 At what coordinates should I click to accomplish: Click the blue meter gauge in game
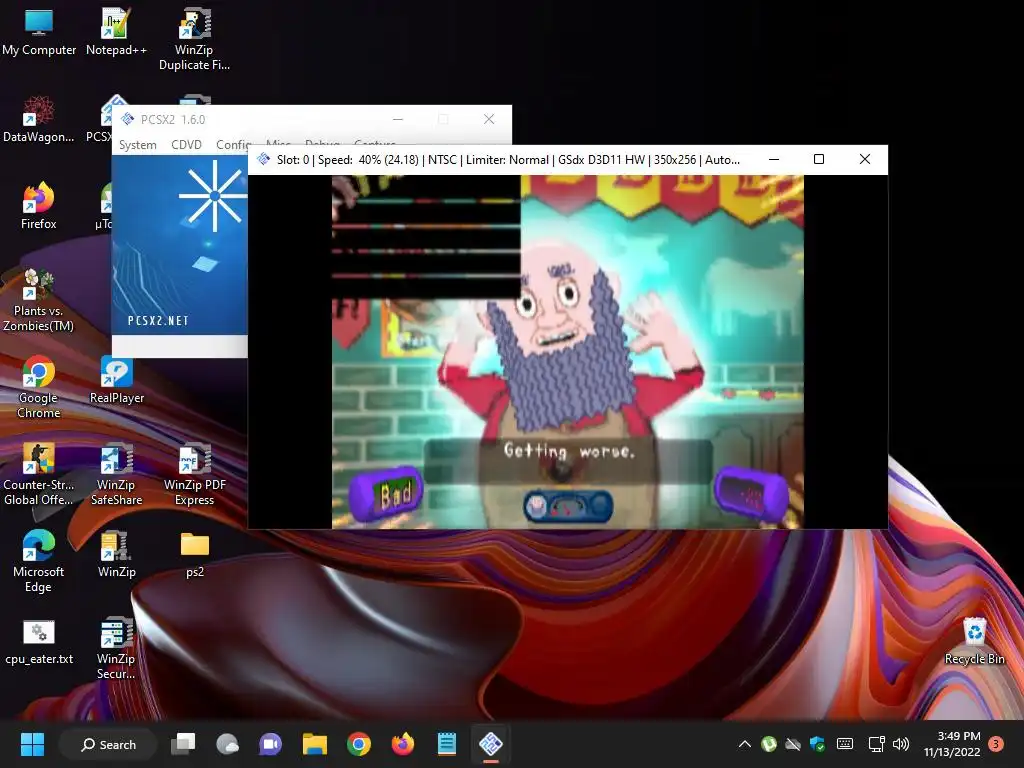coord(568,506)
